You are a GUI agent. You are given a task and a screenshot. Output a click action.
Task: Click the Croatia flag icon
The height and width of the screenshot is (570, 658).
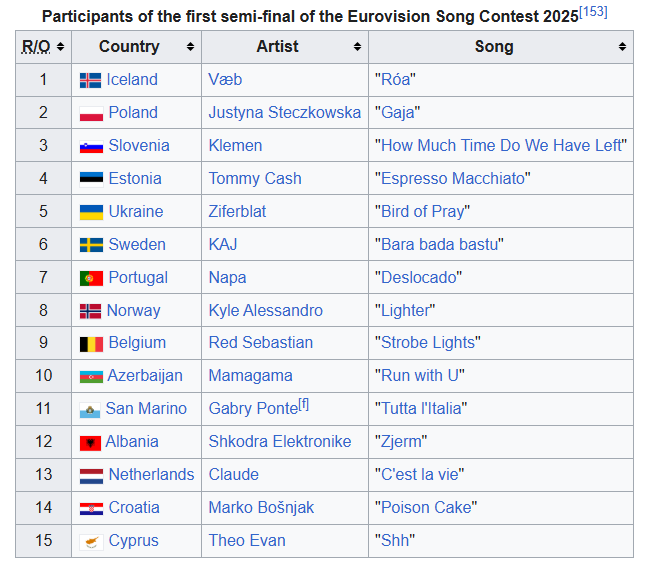(x=91, y=509)
